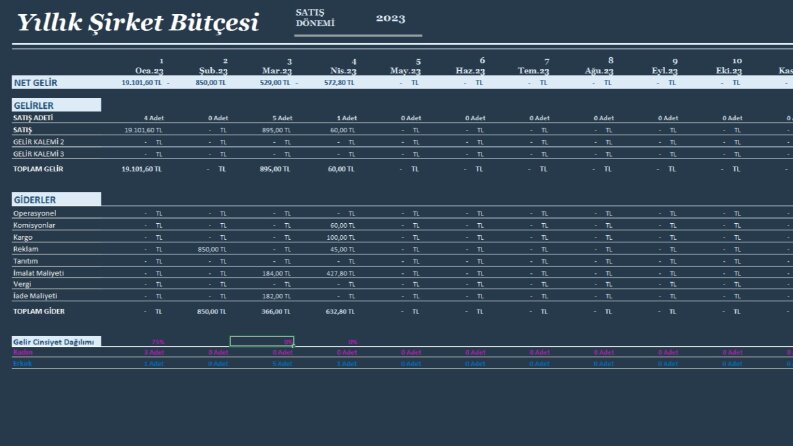
Task: Select SATIŞ value 895,00 TL for Mar.23
Action: [x=276, y=130]
